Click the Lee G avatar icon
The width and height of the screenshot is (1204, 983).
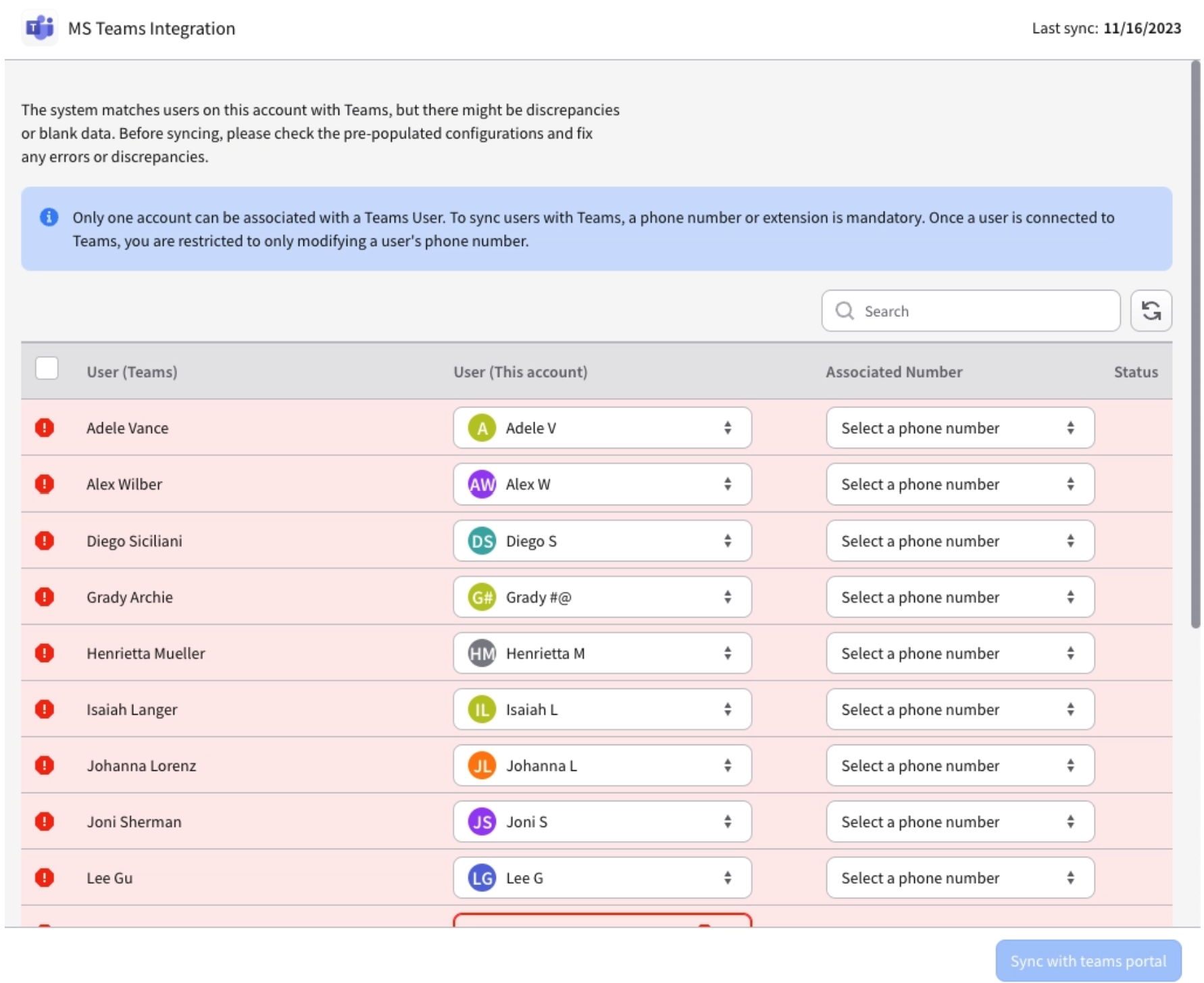[482, 877]
